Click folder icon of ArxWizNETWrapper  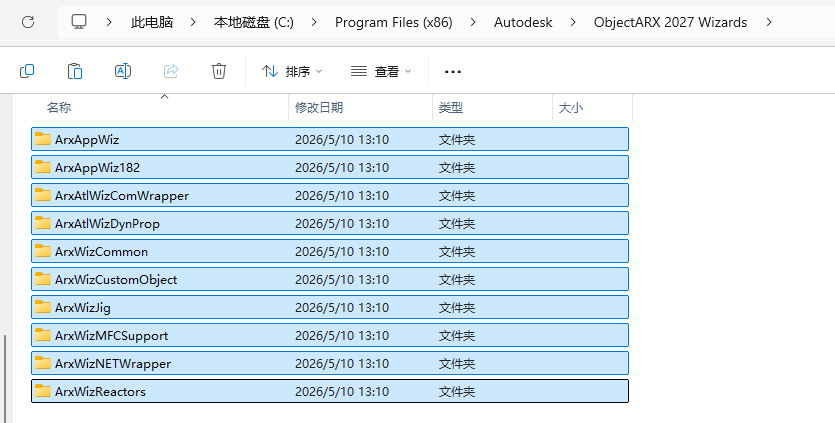[x=43, y=363]
